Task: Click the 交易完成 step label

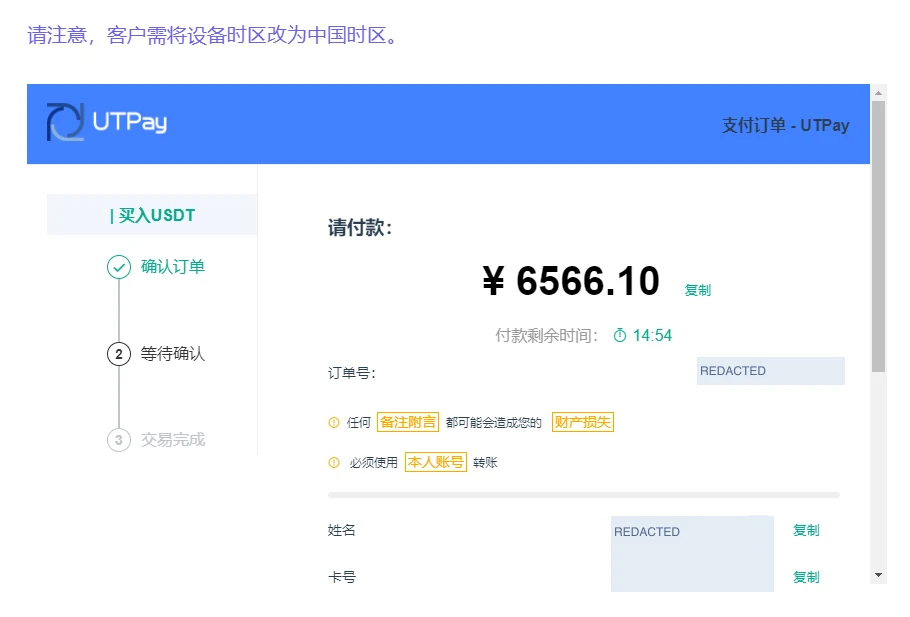Action: coord(173,440)
